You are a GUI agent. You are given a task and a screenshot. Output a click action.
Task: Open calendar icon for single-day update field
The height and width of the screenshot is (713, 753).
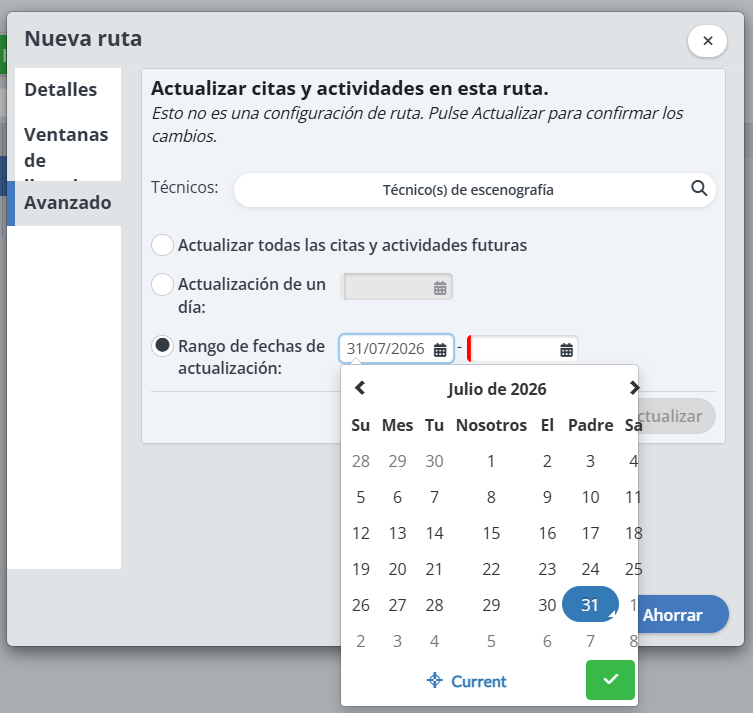[440, 288]
